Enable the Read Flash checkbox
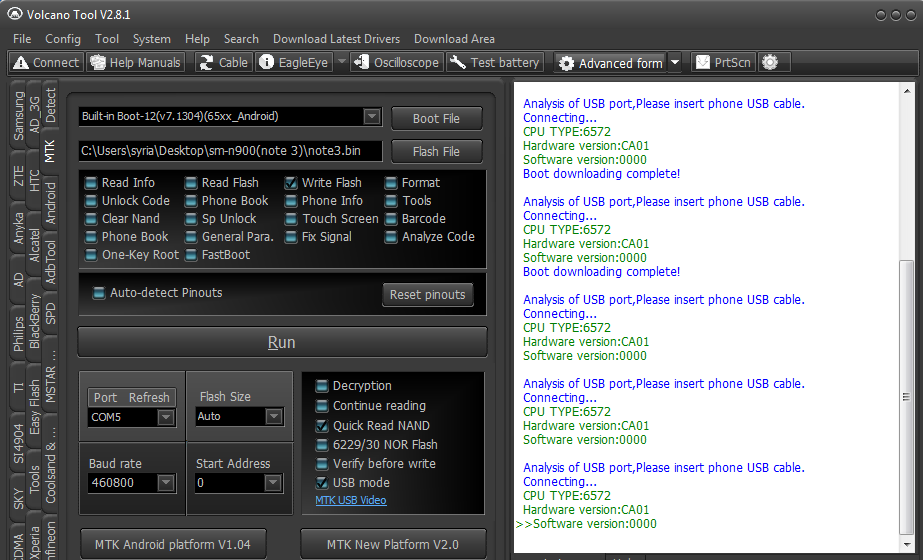The height and width of the screenshot is (560, 923). pyautogui.click(x=191, y=183)
